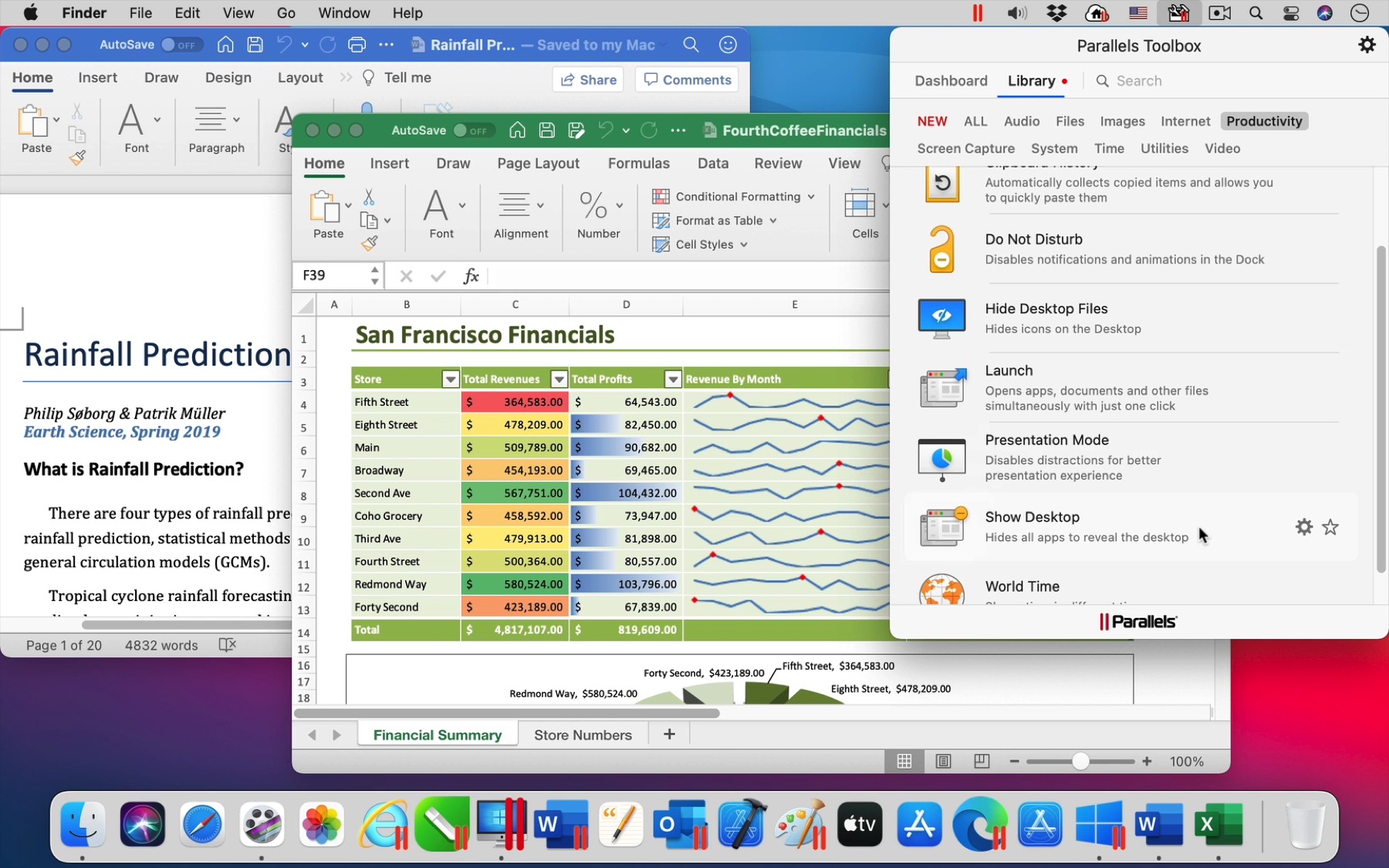Click the Conditional Formatting icon in Excel
The image size is (1389, 868).
[x=661, y=196]
